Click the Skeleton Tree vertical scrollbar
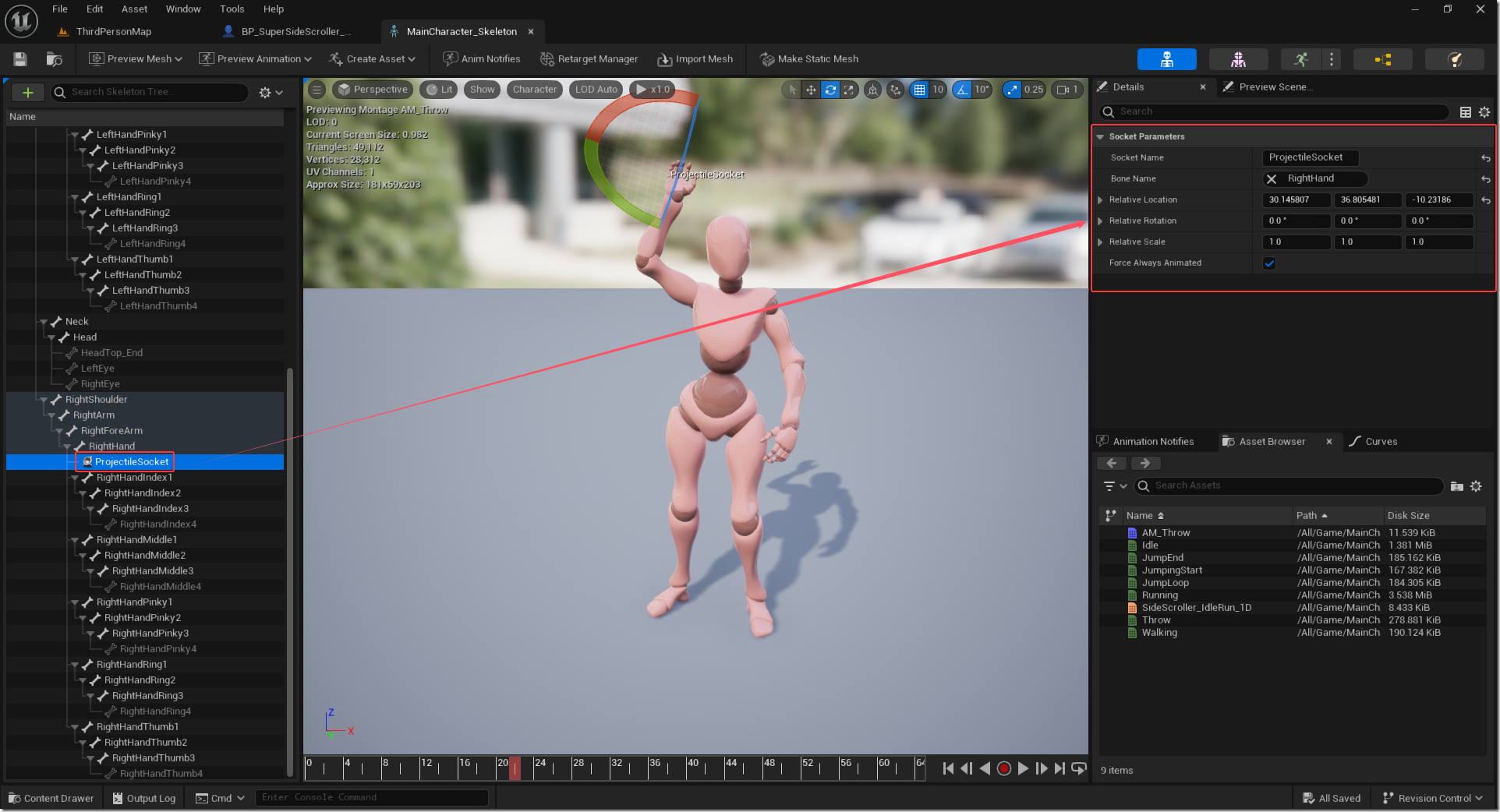 [x=290, y=572]
